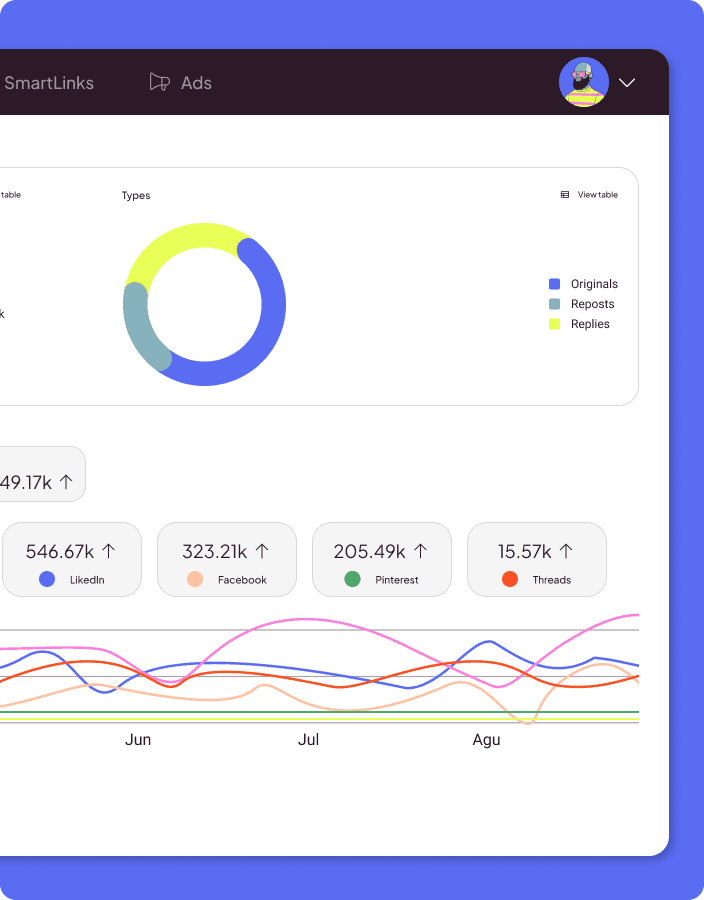
Task: Open the user profile avatar
Action: [584, 82]
